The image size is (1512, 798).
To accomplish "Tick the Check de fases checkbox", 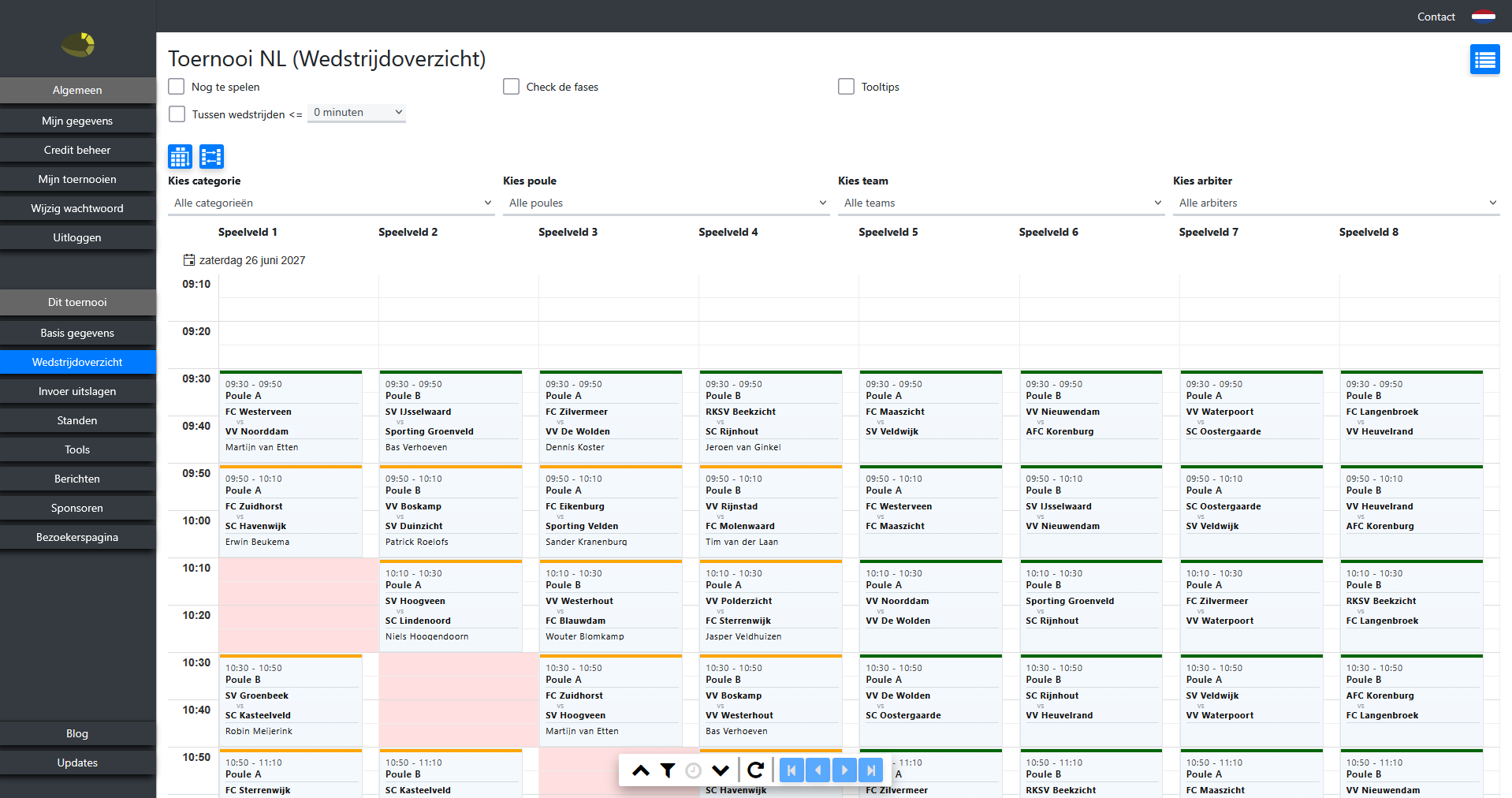I will coord(512,87).
